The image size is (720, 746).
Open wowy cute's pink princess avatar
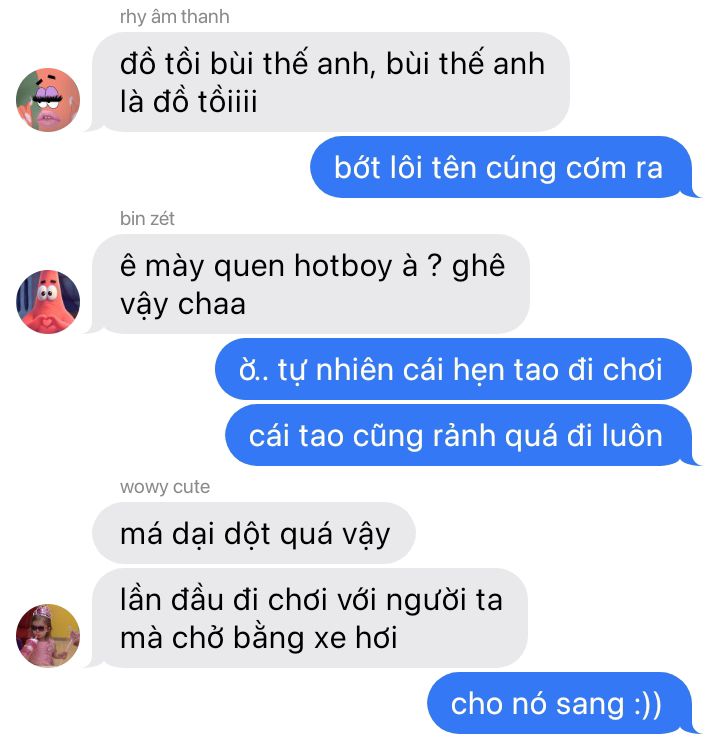tap(48, 636)
